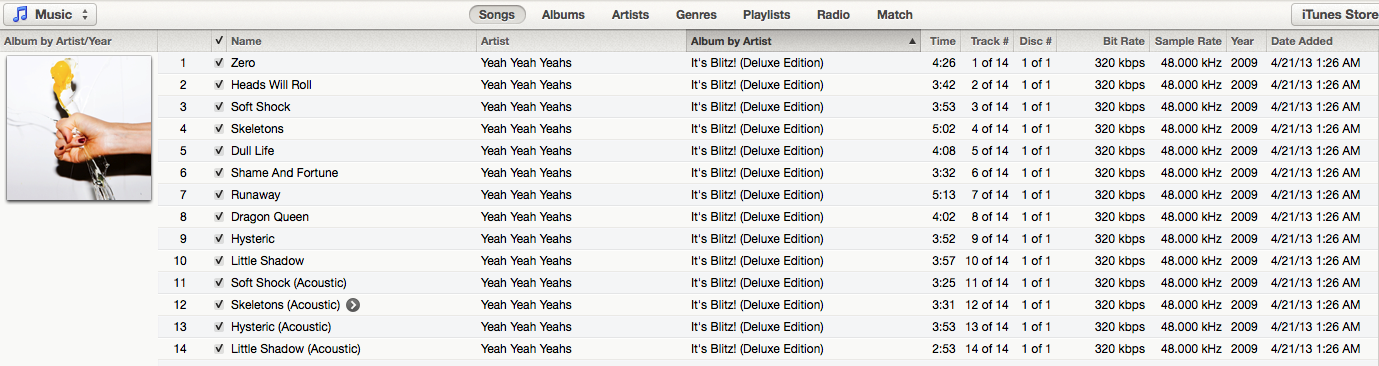Open the Music library dropdown
This screenshot has height=366, width=1379.
pos(50,14)
